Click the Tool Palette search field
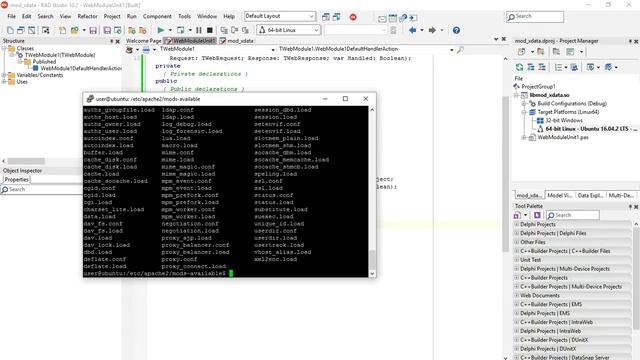 573,215
